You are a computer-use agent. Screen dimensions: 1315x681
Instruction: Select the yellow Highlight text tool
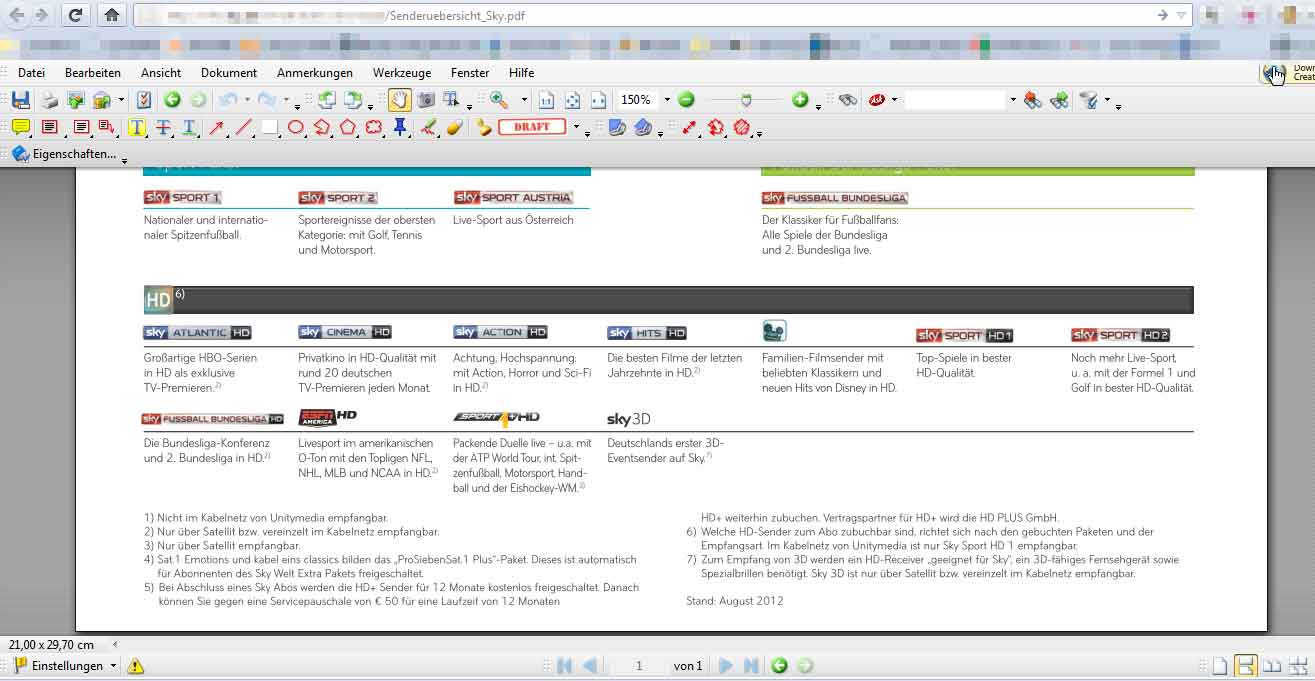[x=137, y=127]
